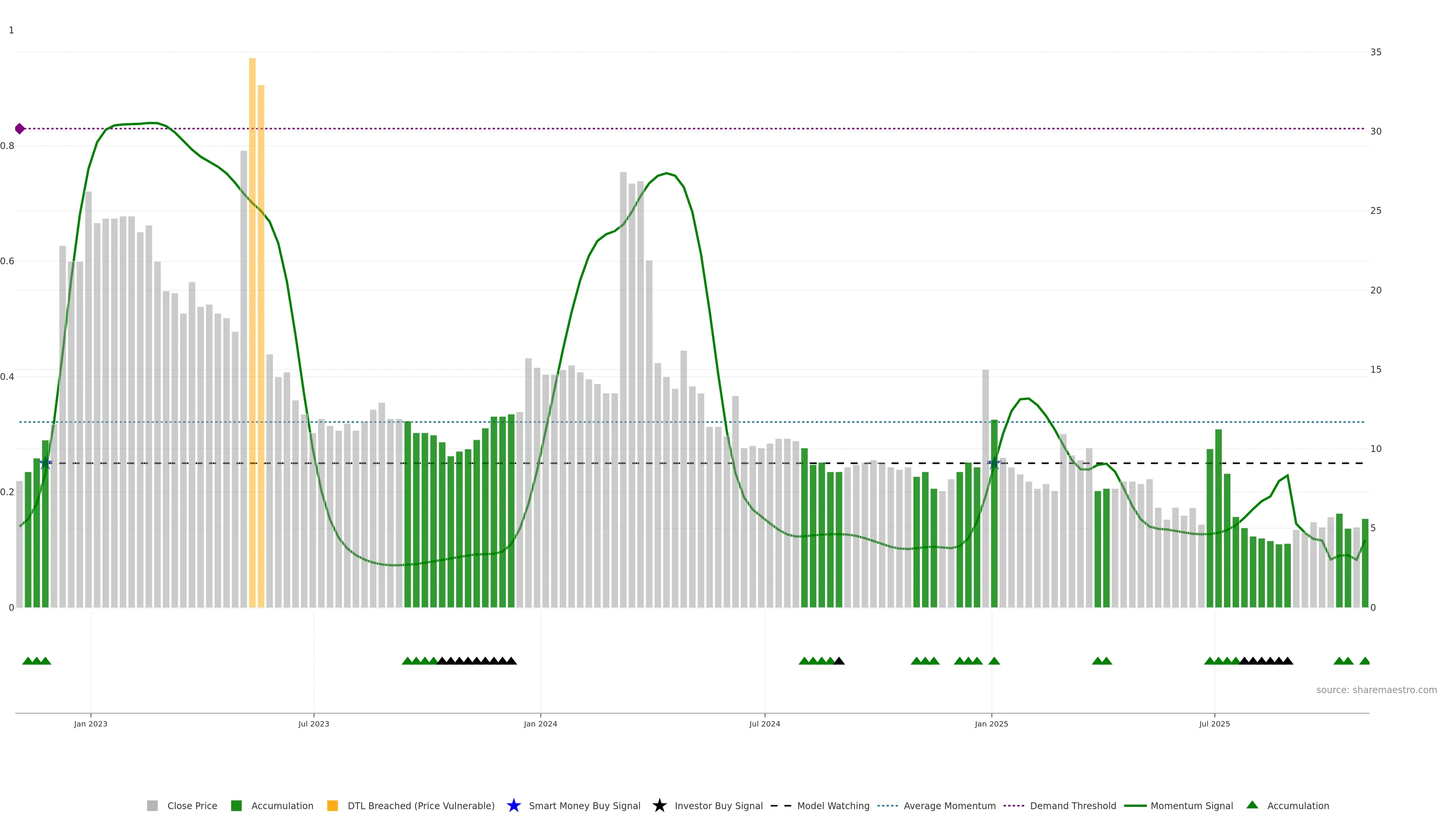The height and width of the screenshot is (819, 1456).
Task: Click the green Accumulation triangle in legend
Action: (1252, 805)
